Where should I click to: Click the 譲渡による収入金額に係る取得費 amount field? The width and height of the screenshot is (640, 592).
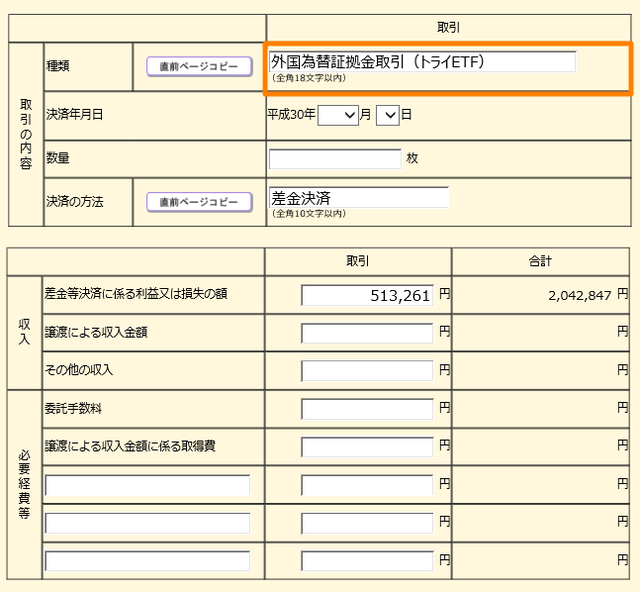point(367,447)
